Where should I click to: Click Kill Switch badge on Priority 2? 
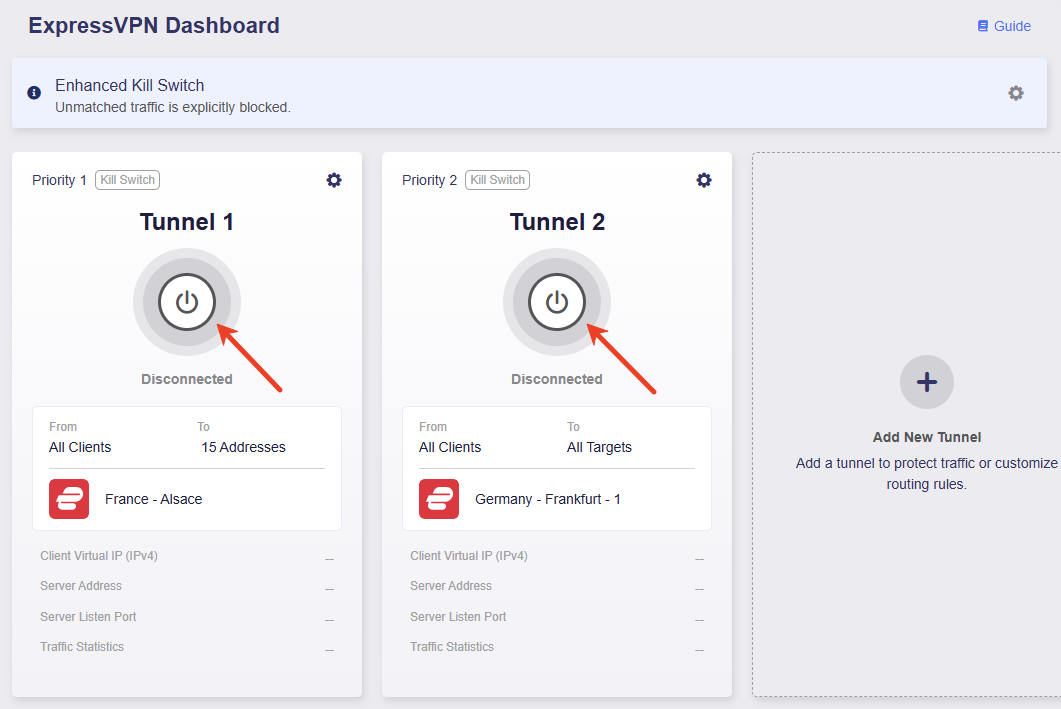tap(497, 180)
